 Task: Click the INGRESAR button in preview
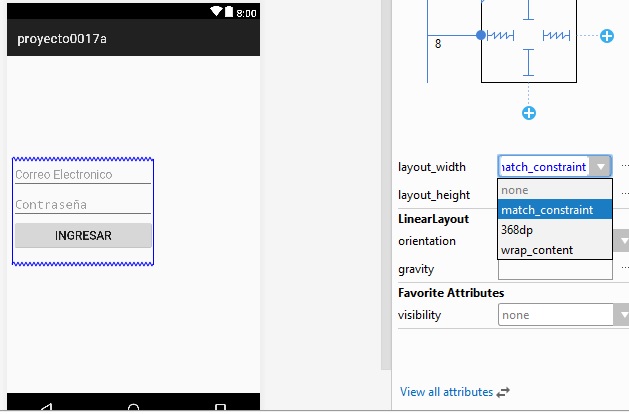83,236
